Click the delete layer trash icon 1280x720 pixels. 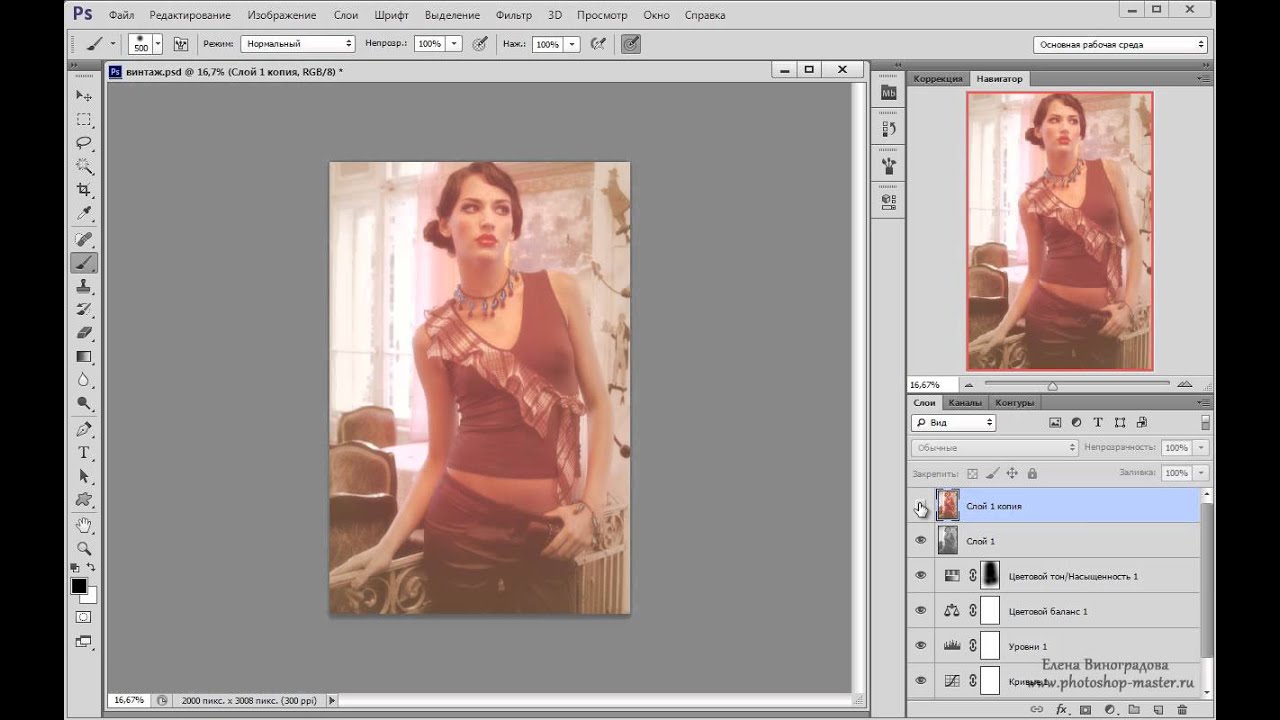coord(1182,710)
